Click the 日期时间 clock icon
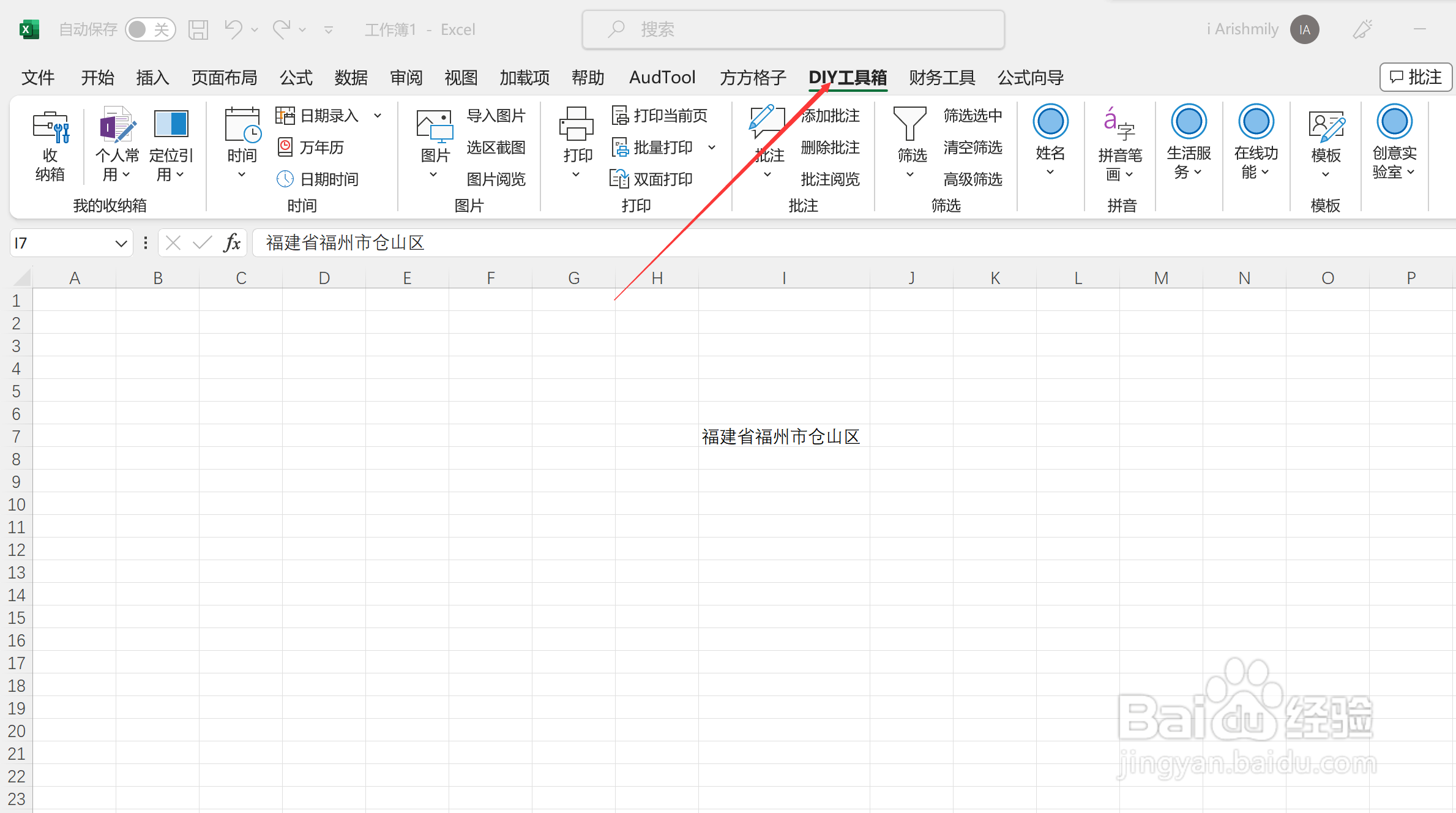The width and height of the screenshot is (1456, 813). coord(285,179)
